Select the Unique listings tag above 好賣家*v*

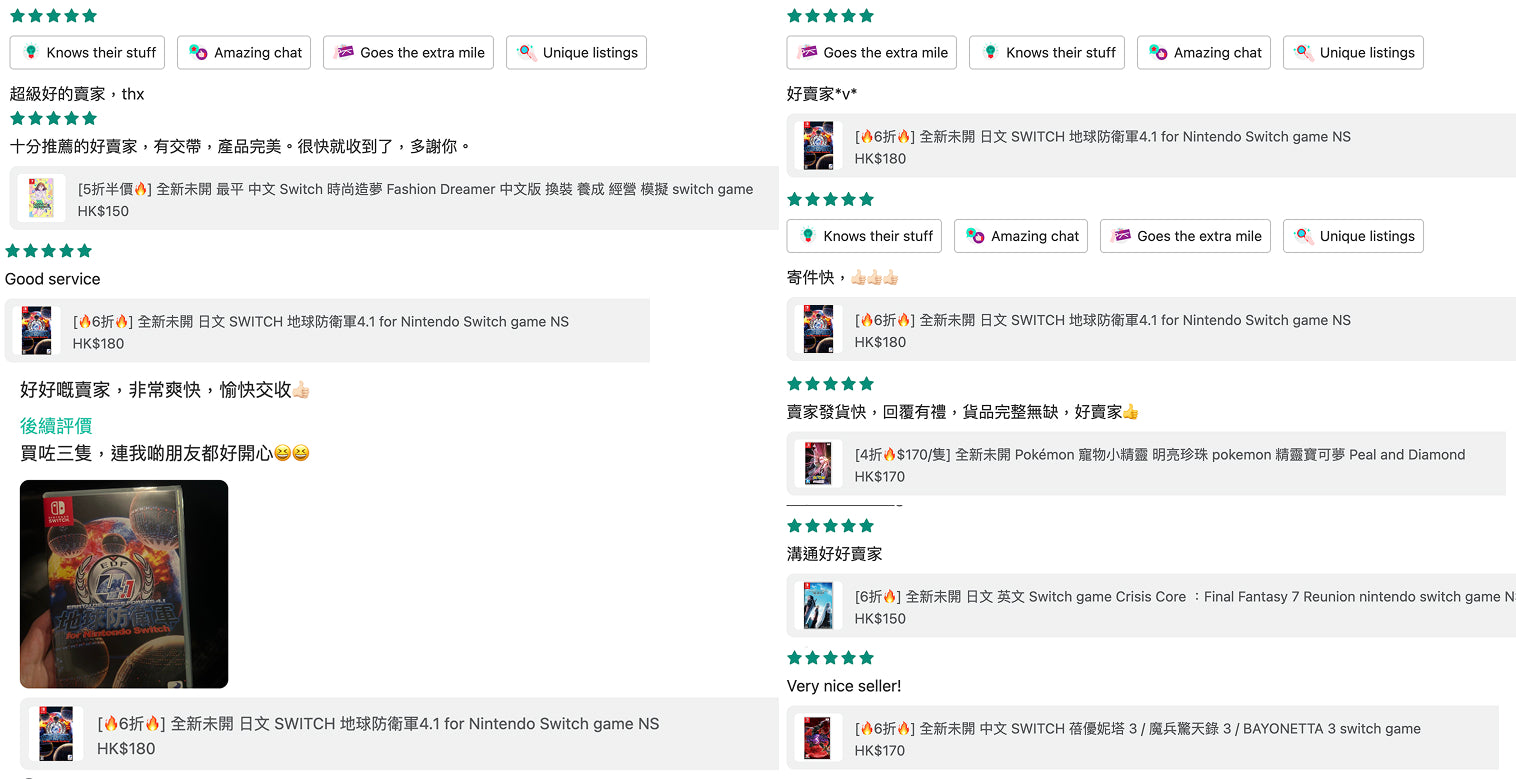point(1353,53)
